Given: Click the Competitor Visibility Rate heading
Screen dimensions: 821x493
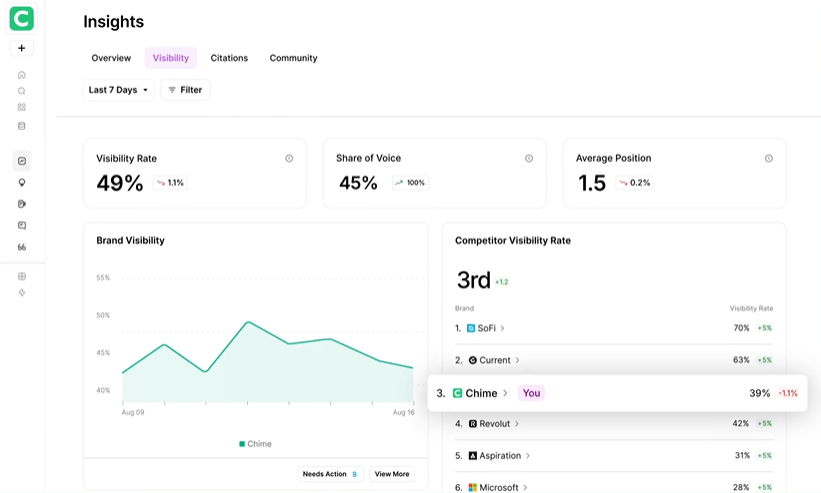Looking at the screenshot, I should coord(513,241).
